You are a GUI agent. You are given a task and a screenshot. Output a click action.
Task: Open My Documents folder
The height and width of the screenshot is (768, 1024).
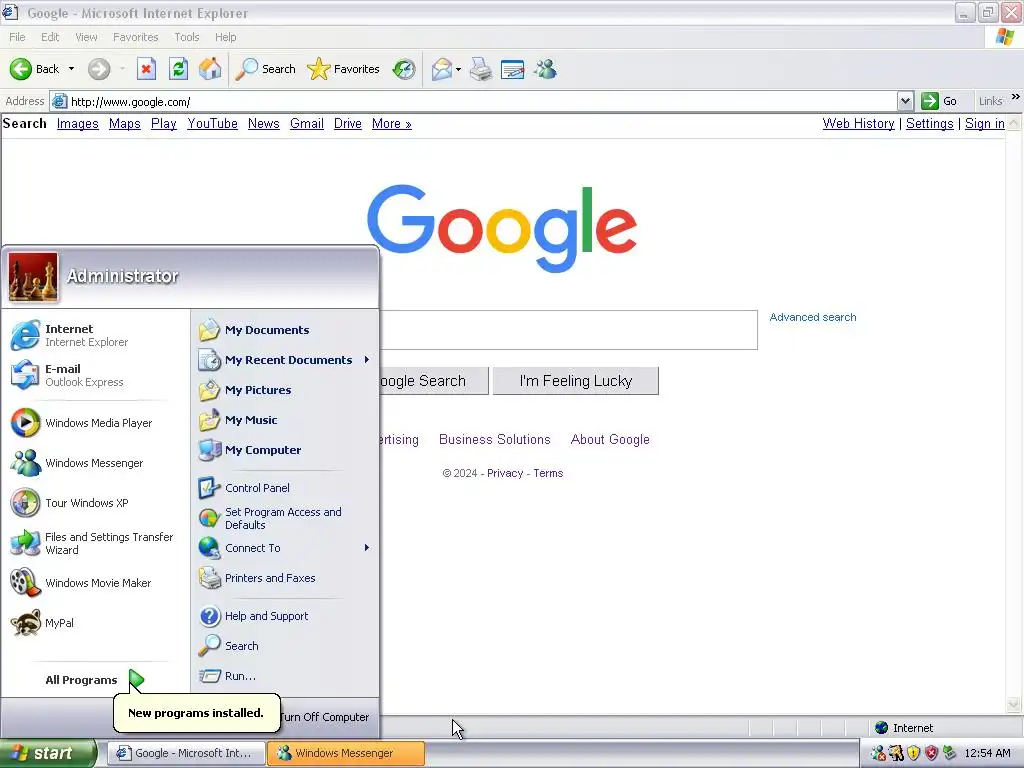pyautogui.click(x=285, y=330)
